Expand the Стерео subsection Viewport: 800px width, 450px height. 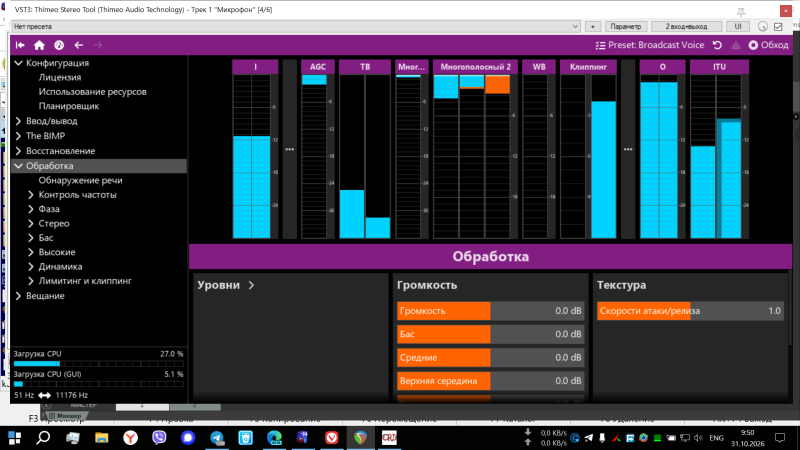pos(31,223)
